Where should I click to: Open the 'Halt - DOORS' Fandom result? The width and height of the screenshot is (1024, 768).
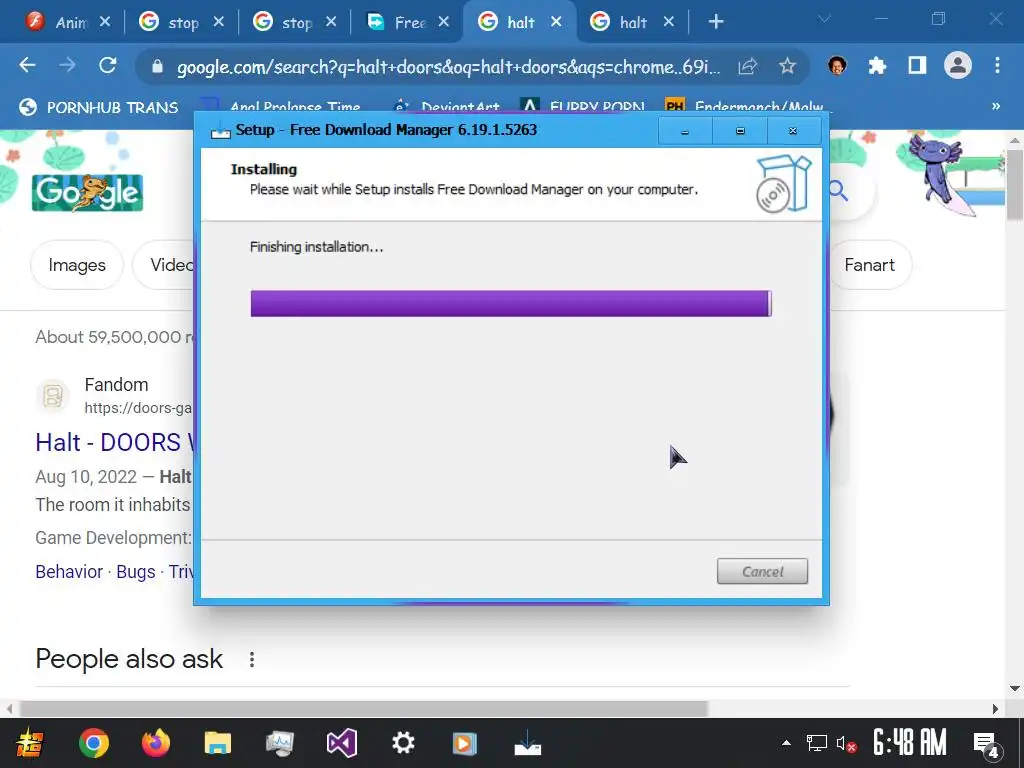click(116, 442)
